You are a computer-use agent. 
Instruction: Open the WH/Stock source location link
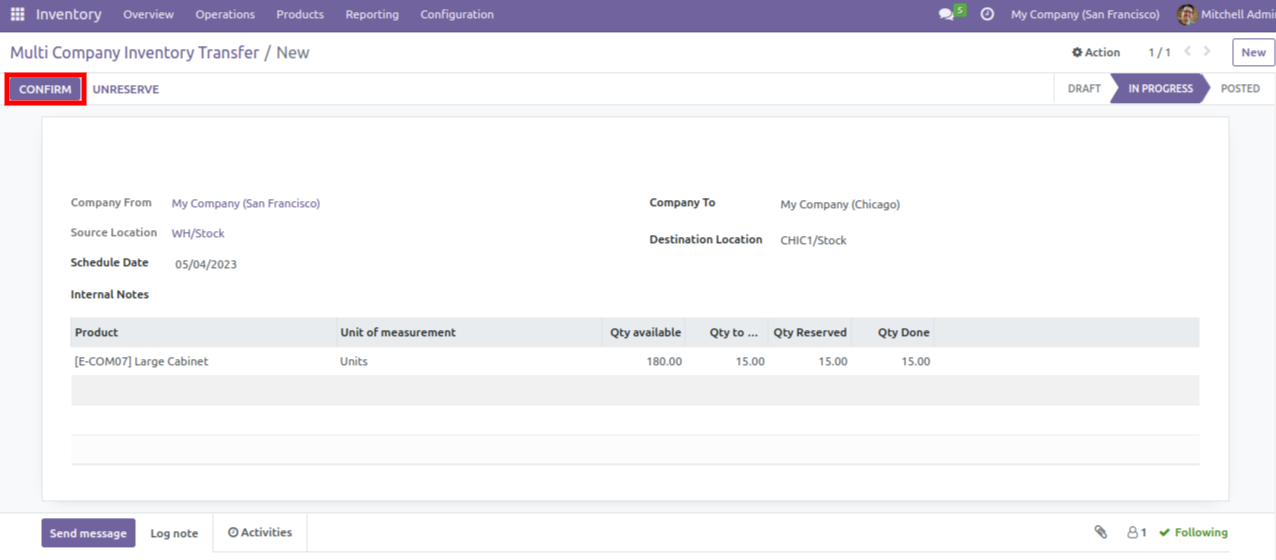[198, 234]
